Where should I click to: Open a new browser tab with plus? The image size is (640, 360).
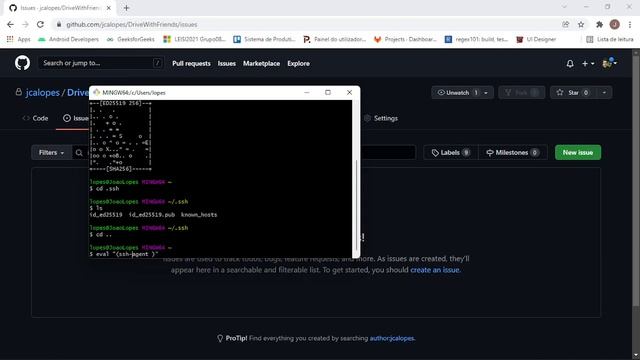pos(127,8)
